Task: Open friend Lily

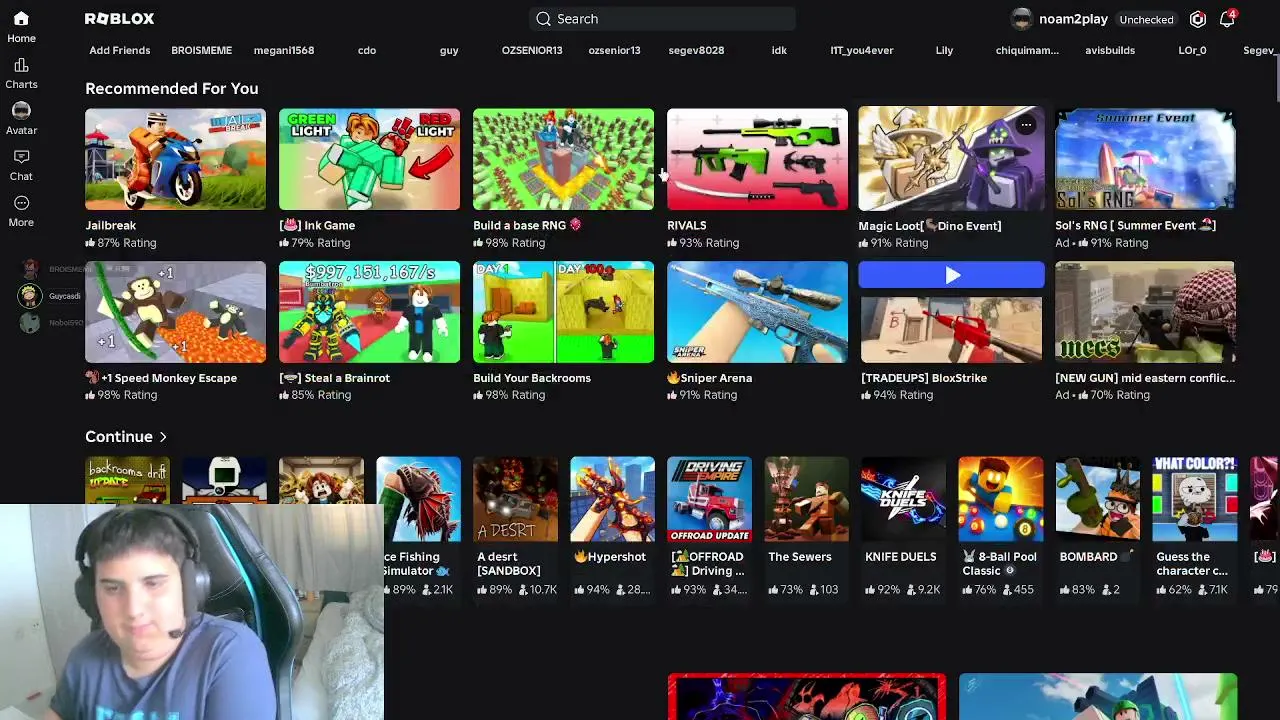Action: (944, 50)
